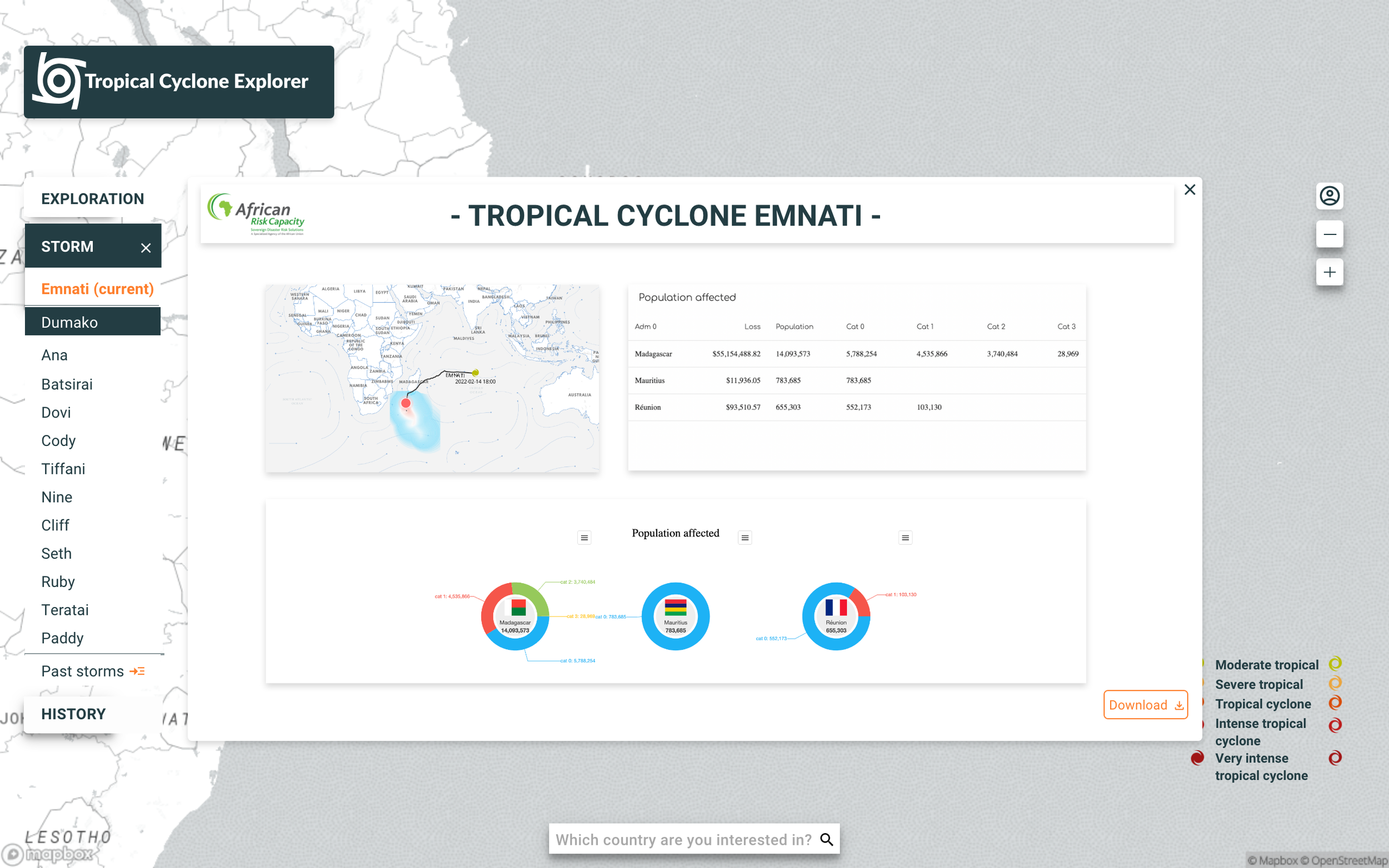The width and height of the screenshot is (1389, 868).
Task: Open the HISTORY tab
Action: (73, 714)
